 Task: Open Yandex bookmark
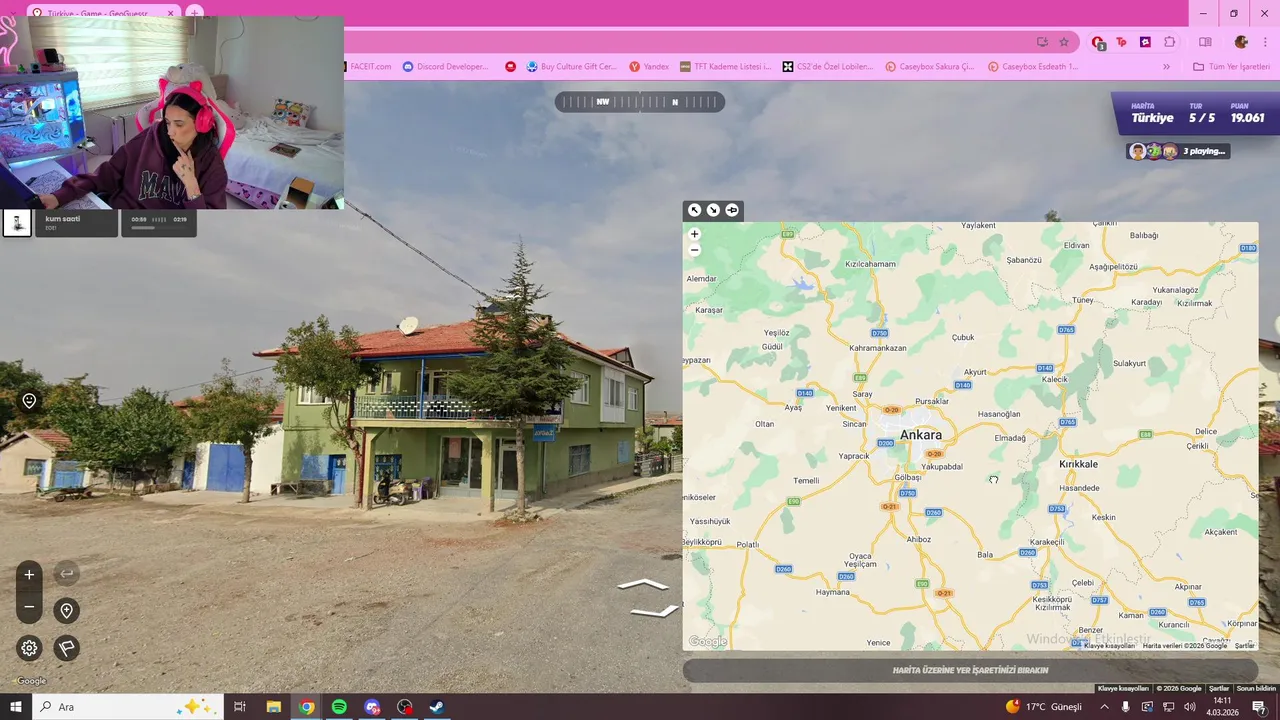[x=649, y=67]
